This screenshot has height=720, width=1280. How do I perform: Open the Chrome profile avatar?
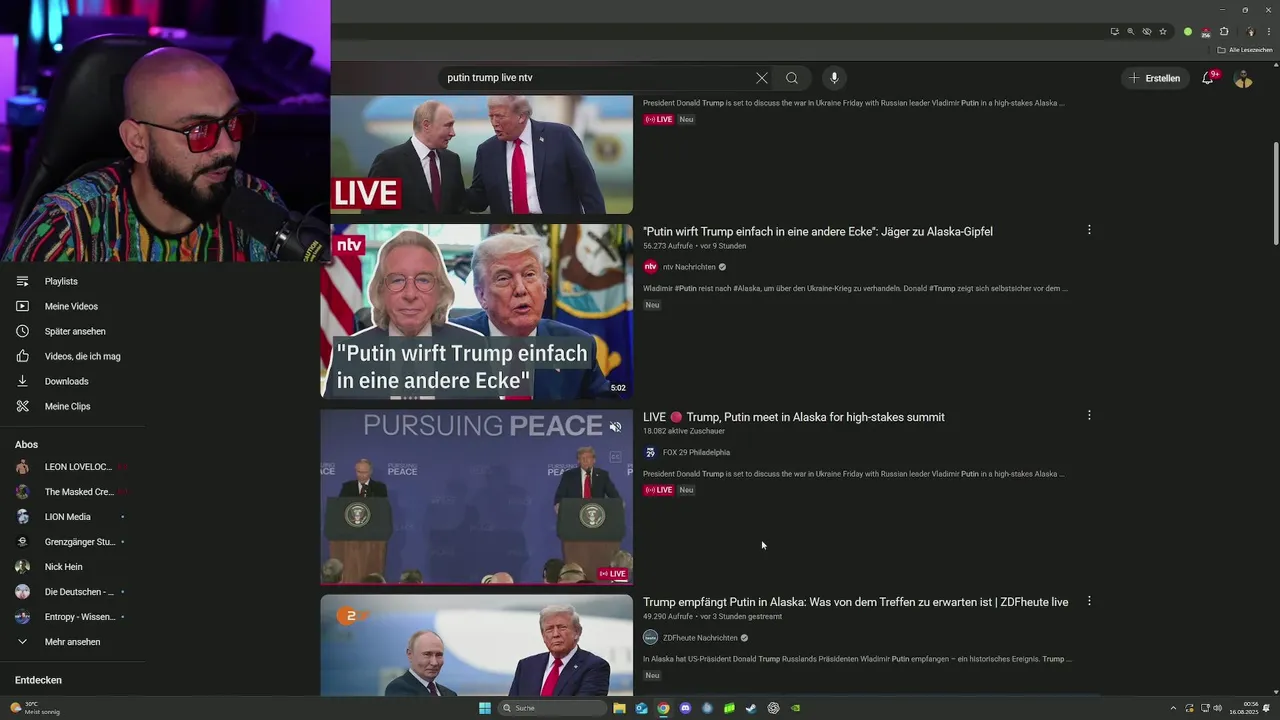point(1251,32)
